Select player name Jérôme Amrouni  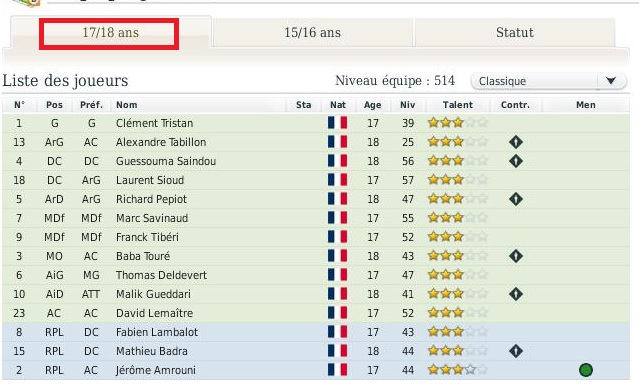[x=156, y=370]
